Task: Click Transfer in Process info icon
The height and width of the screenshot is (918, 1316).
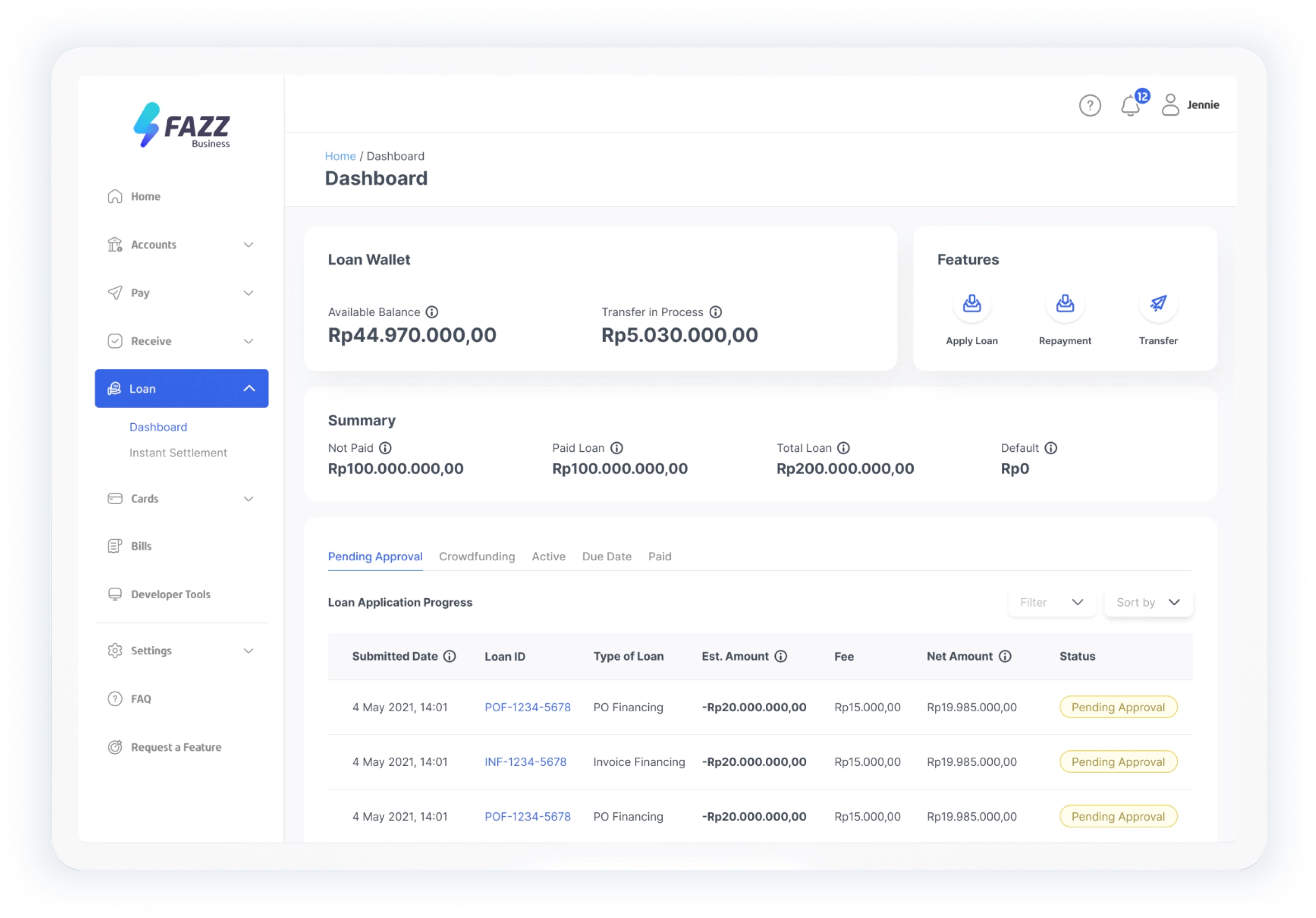Action: click(x=715, y=312)
